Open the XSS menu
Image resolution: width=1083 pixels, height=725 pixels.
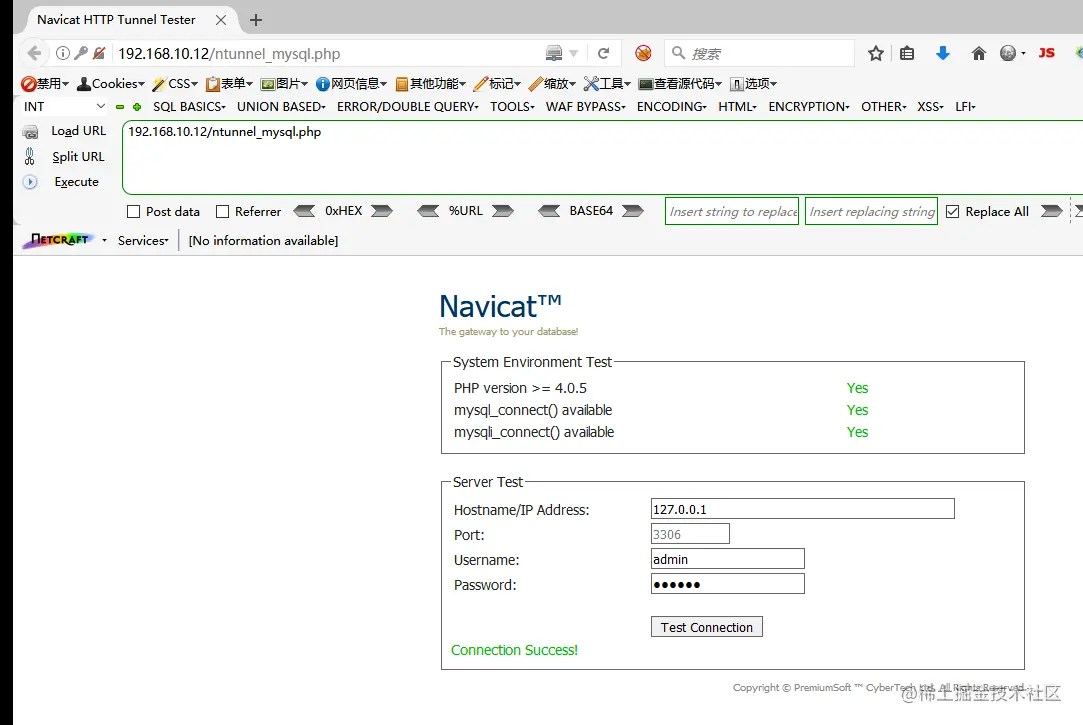930,107
